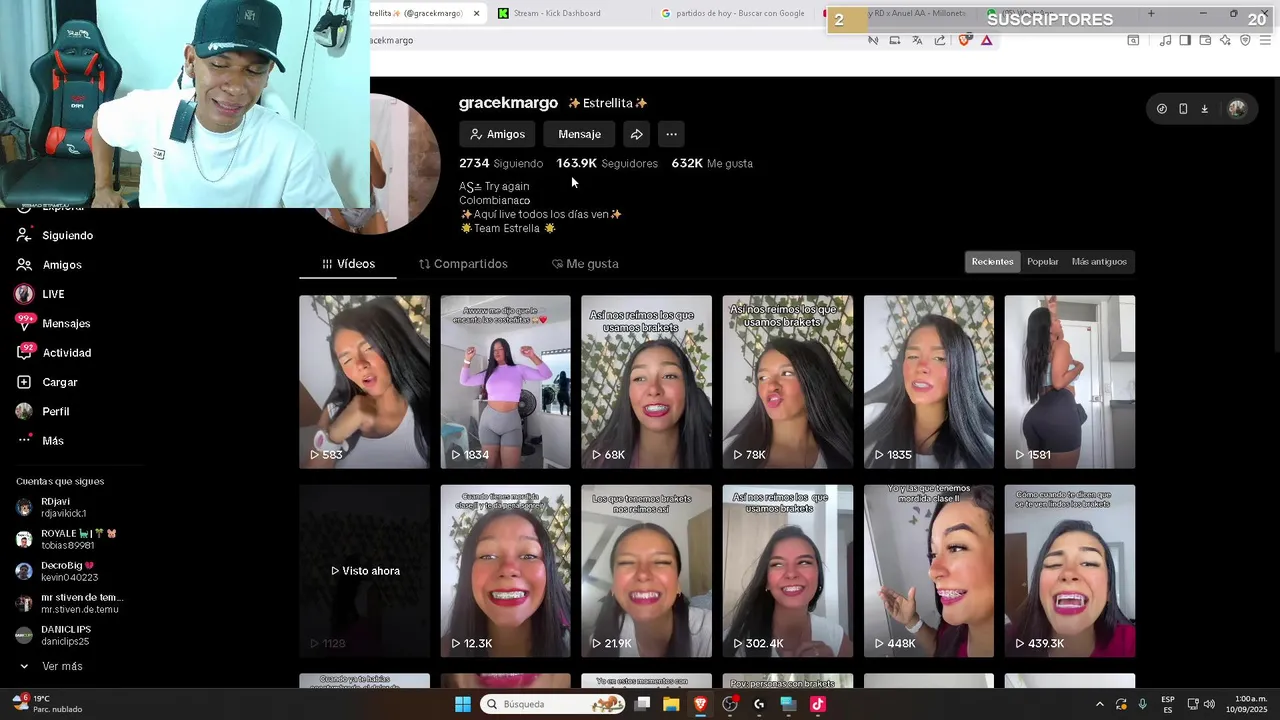1280x720 pixels.
Task: Click the Brave VPN shield icon
Action: 1245,40
